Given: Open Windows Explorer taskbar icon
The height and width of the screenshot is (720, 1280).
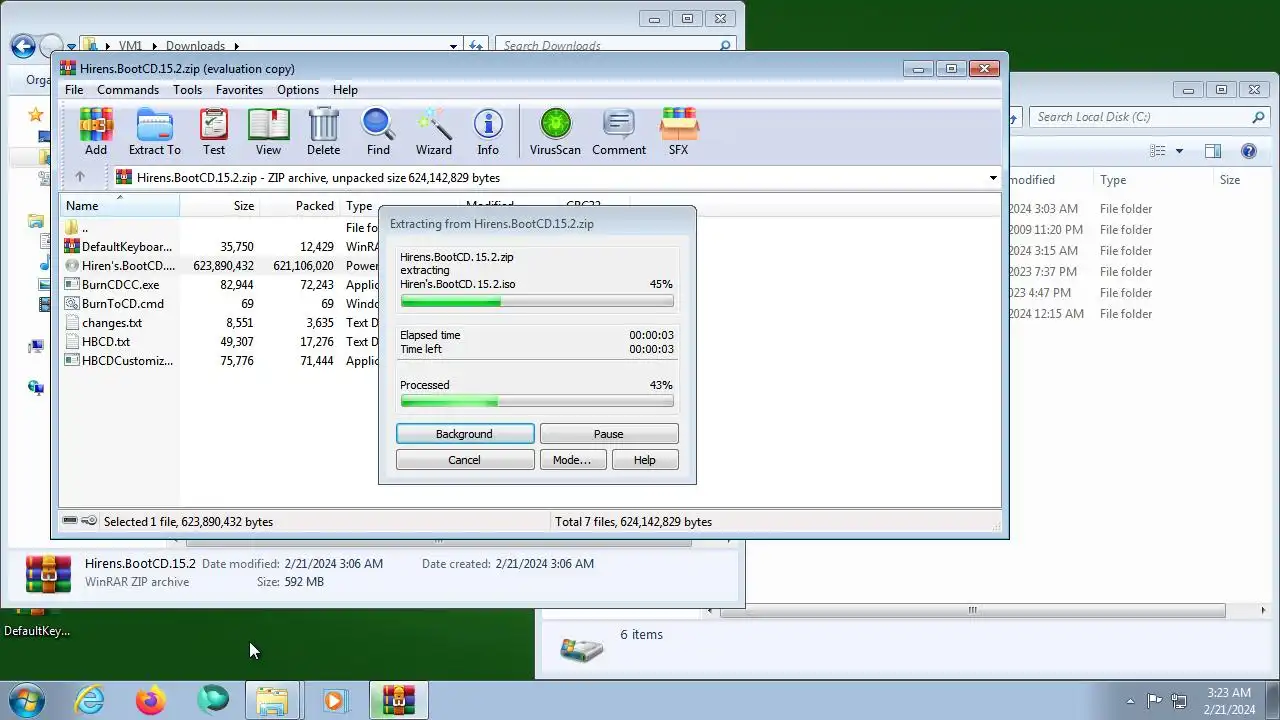Looking at the screenshot, I should tap(272, 700).
